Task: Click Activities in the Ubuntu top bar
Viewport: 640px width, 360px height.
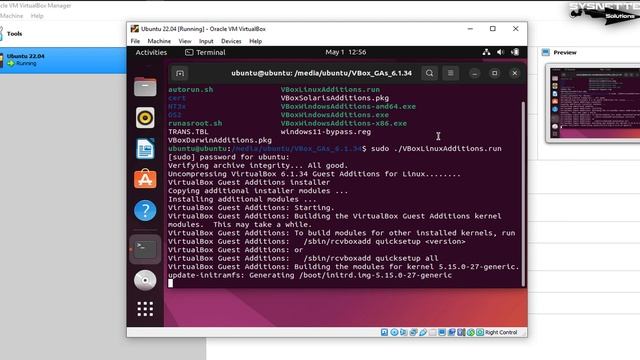Action: tap(151, 52)
